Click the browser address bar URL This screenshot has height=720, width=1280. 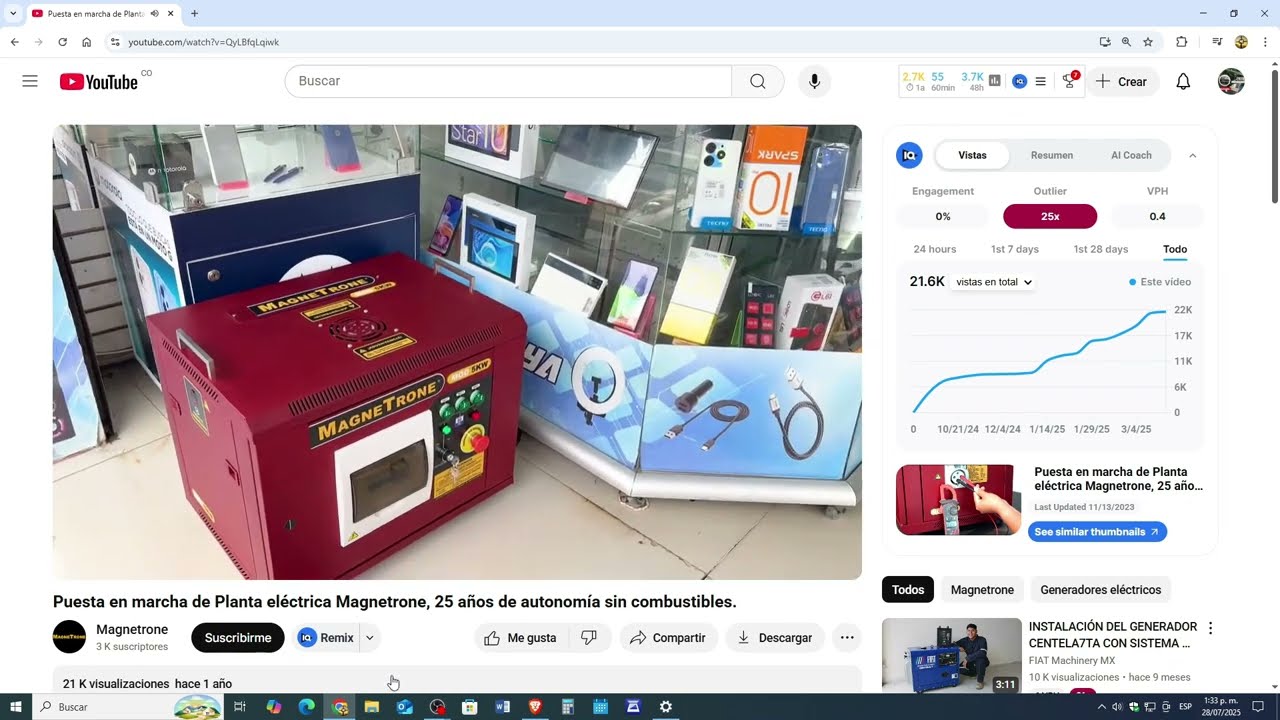pyautogui.click(x=204, y=42)
